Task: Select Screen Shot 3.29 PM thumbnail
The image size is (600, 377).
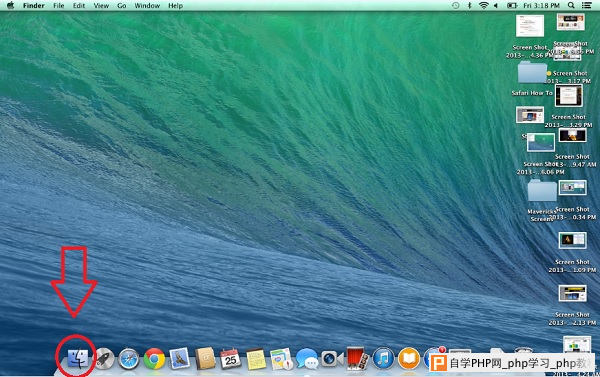Action: point(569,95)
